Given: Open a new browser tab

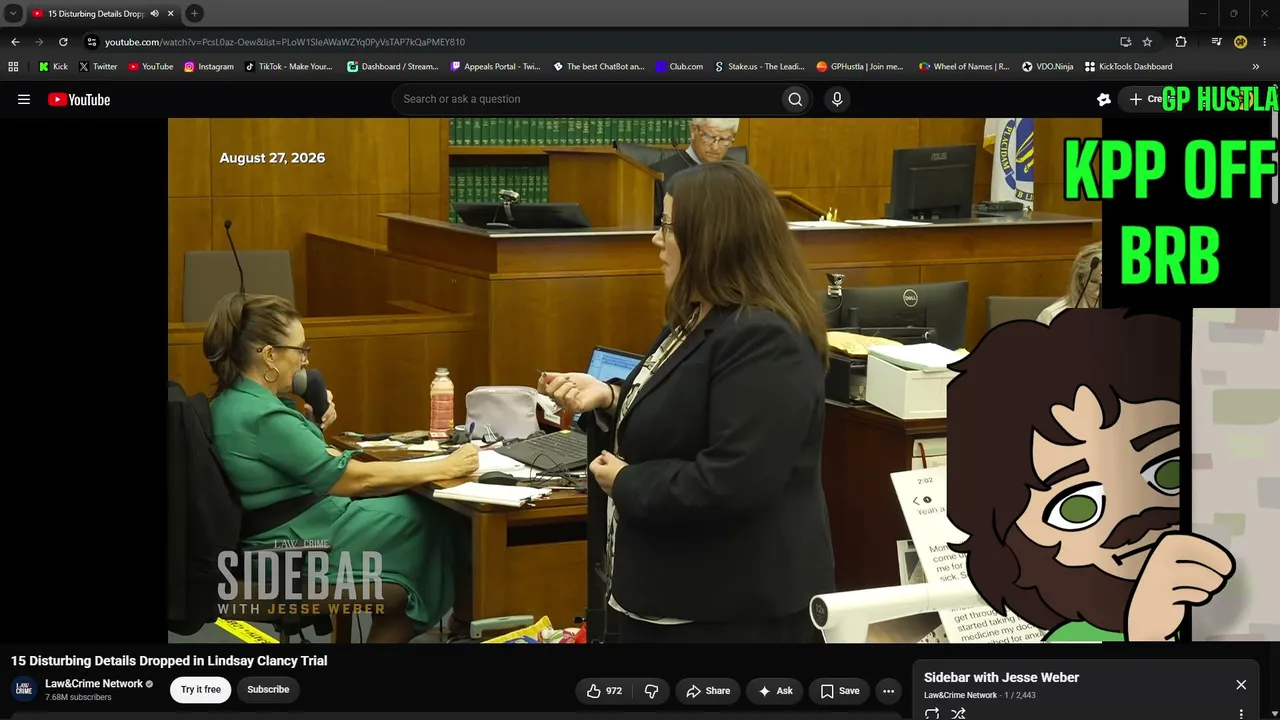Looking at the screenshot, I should pos(194,14).
